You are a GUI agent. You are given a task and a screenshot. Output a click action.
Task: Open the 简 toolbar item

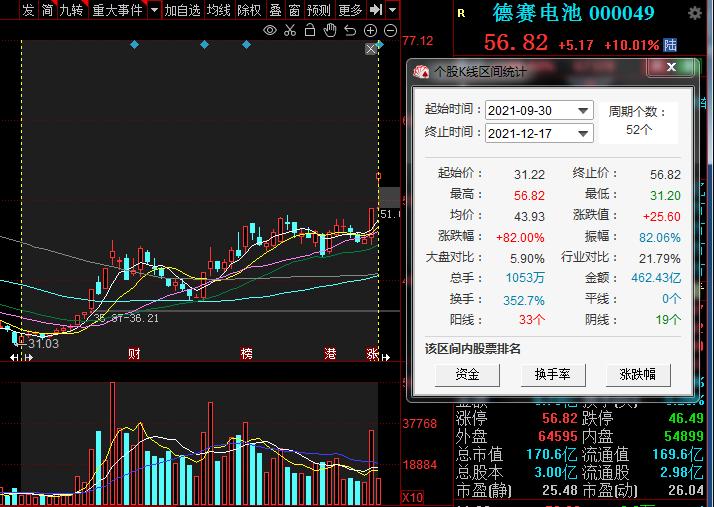47,10
